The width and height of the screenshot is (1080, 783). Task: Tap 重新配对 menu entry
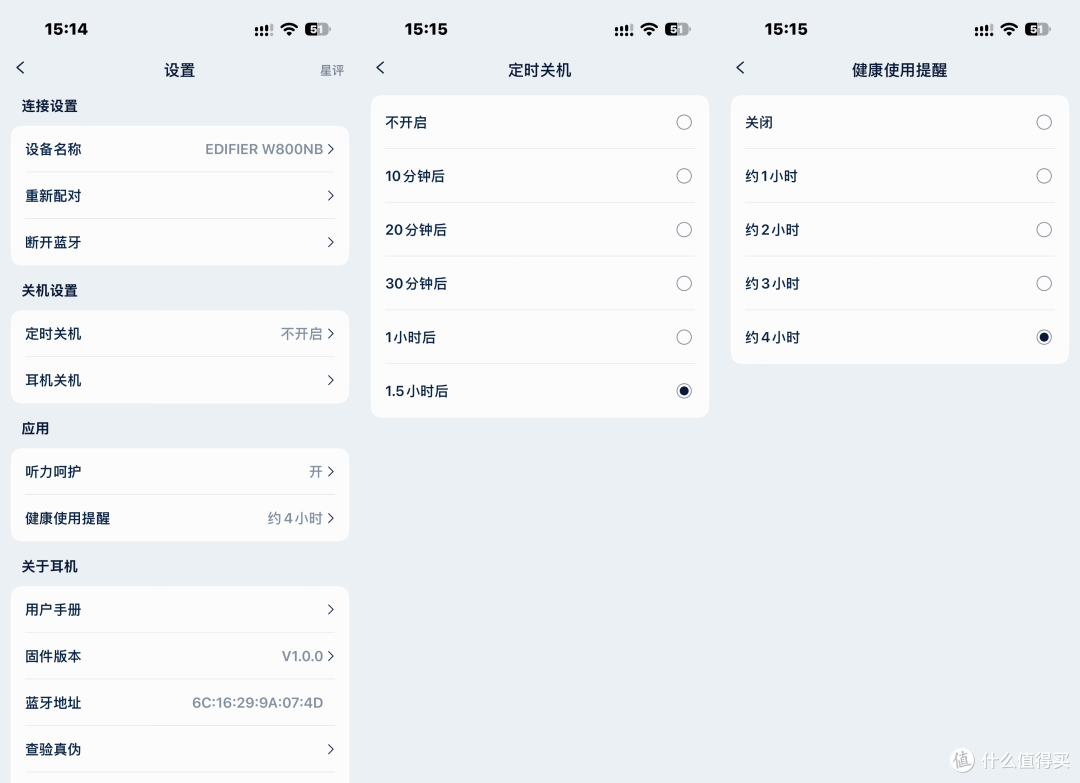pos(180,196)
